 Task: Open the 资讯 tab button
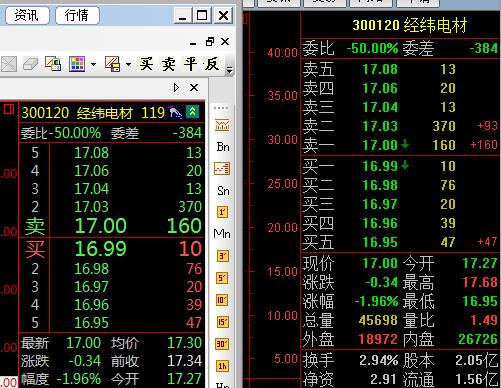tap(27, 15)
